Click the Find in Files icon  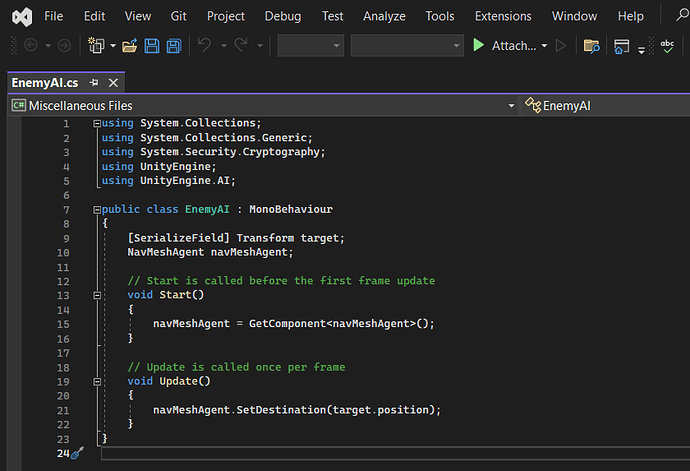tap(592, 46)
